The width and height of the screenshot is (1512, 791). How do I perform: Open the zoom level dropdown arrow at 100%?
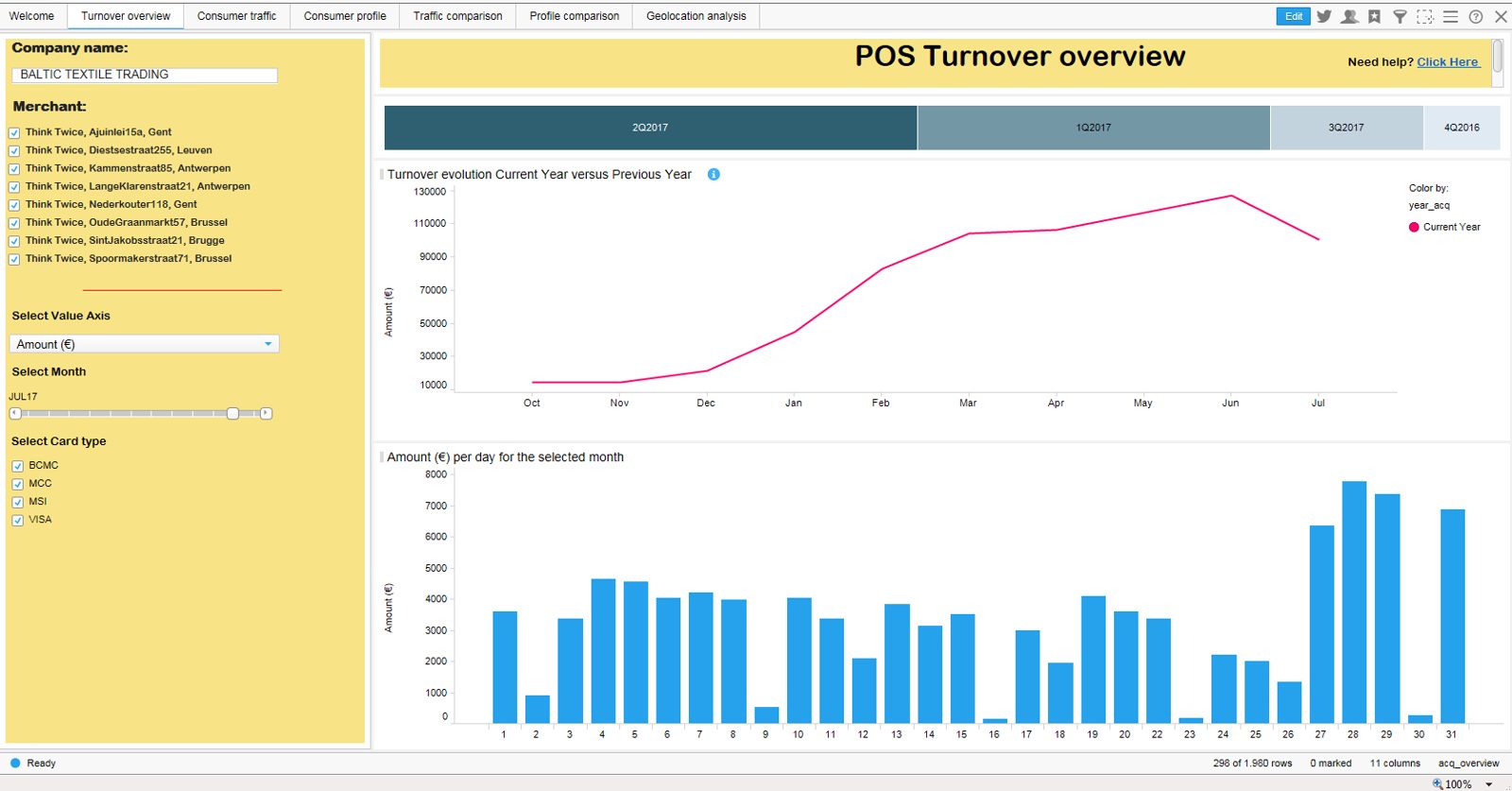1489,784
